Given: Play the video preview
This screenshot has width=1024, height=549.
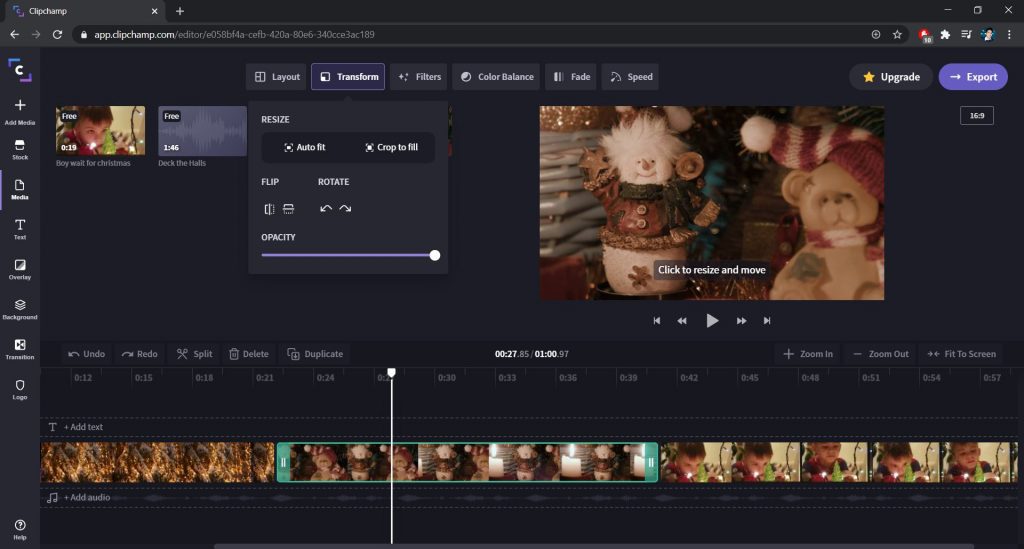Looking at the screenshot, I should pyautogui.click(x=712, y=321).
